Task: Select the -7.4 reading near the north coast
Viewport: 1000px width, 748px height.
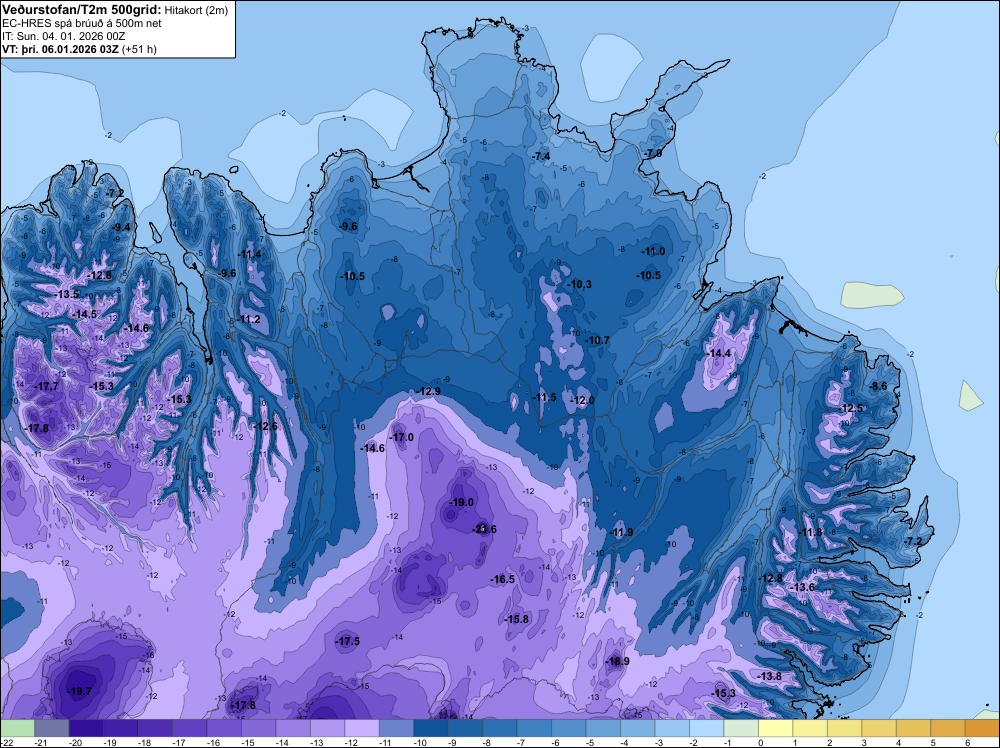Action: tap(541, 156)
